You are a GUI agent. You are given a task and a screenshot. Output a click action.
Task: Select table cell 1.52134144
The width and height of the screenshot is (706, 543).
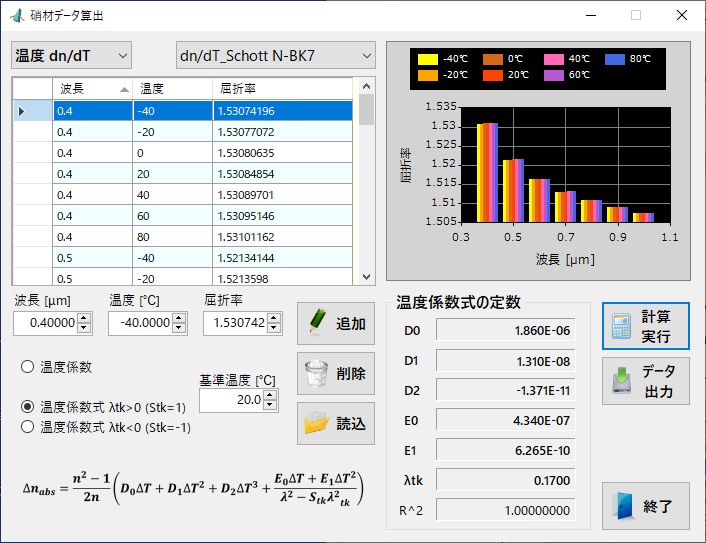(x=282, y=258)
